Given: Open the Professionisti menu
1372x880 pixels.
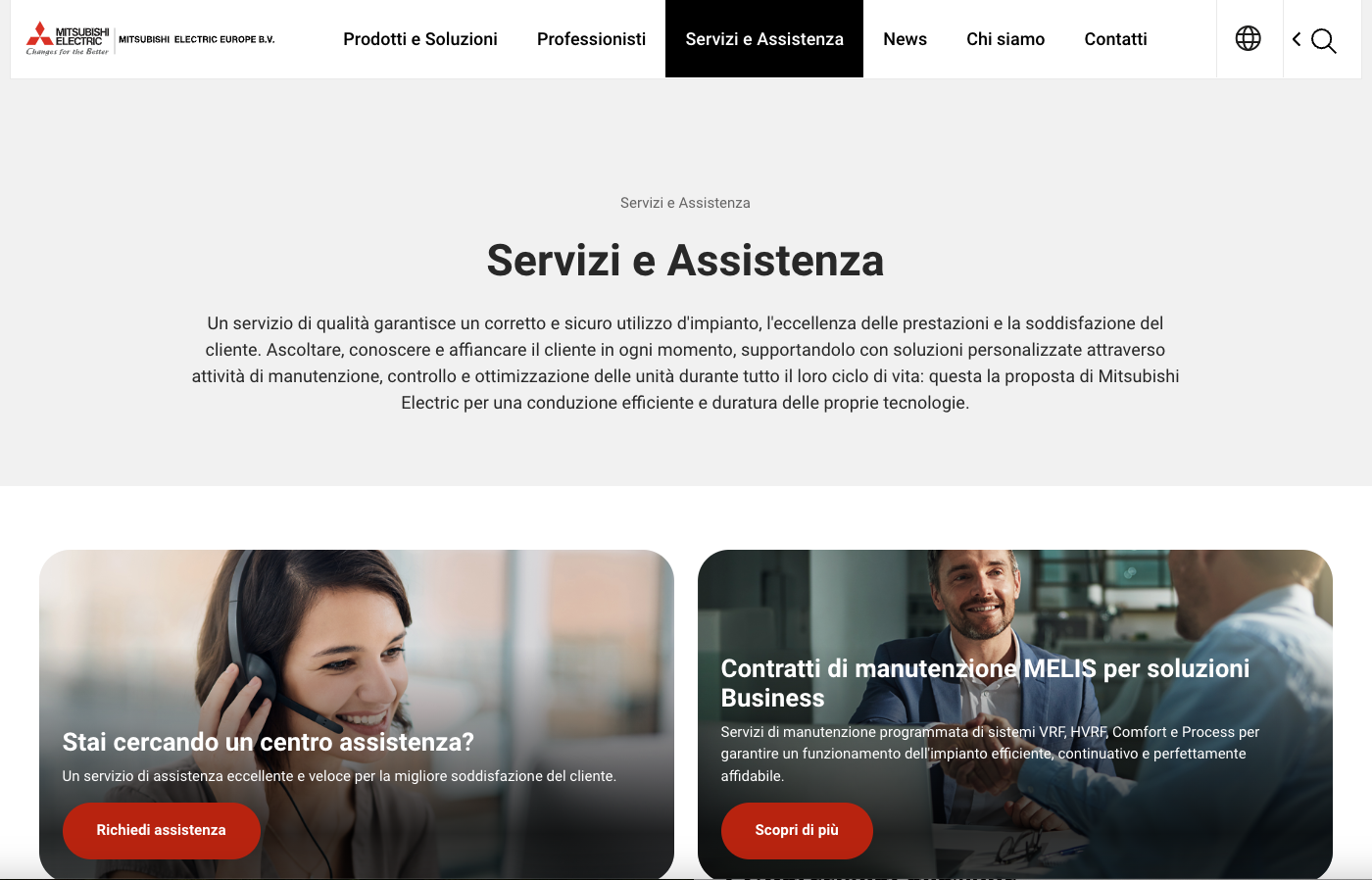Looking at the screenshot, I should (x=591, y=39).
